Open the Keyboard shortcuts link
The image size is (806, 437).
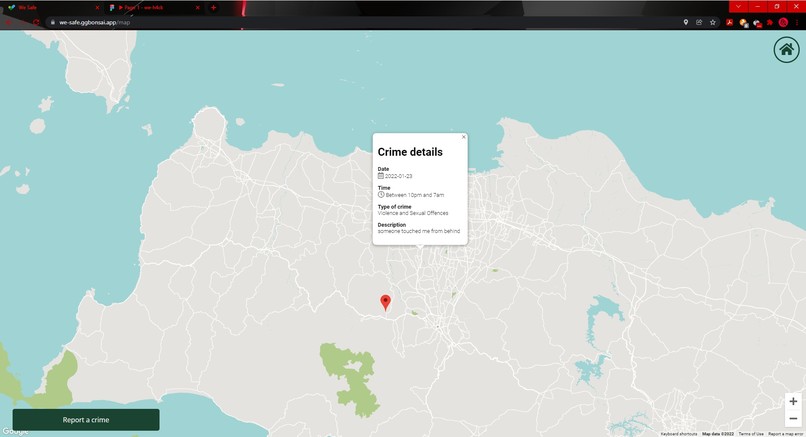(x=679, y=434)
